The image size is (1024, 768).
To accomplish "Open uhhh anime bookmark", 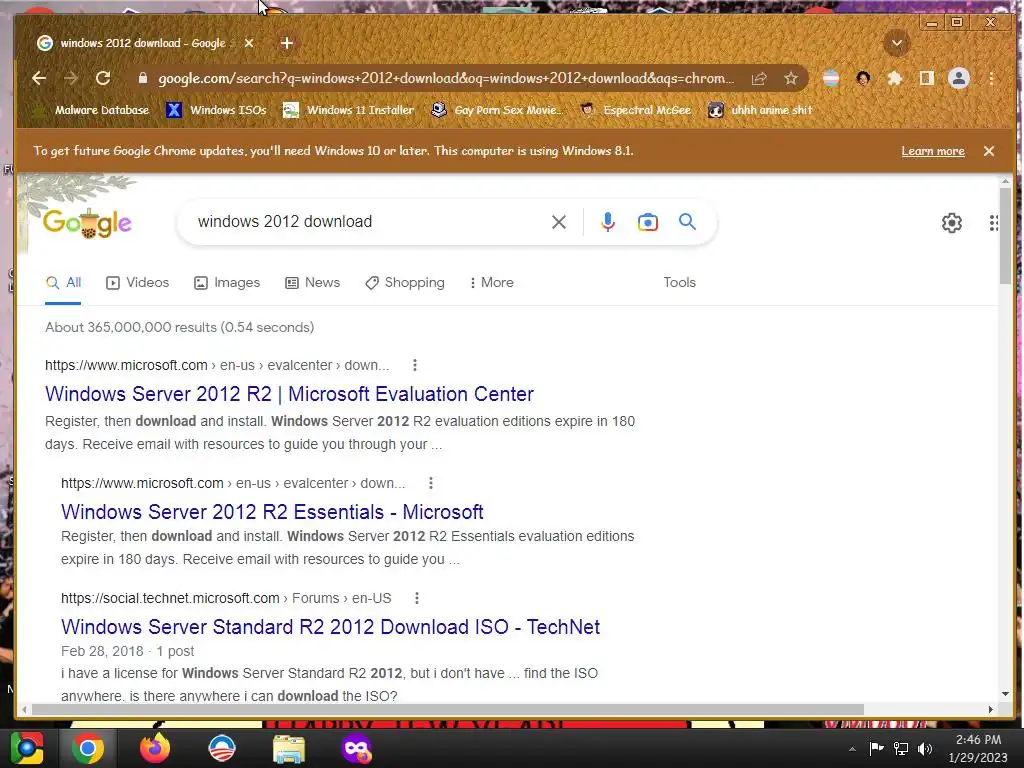I will [x=760, y=110].
